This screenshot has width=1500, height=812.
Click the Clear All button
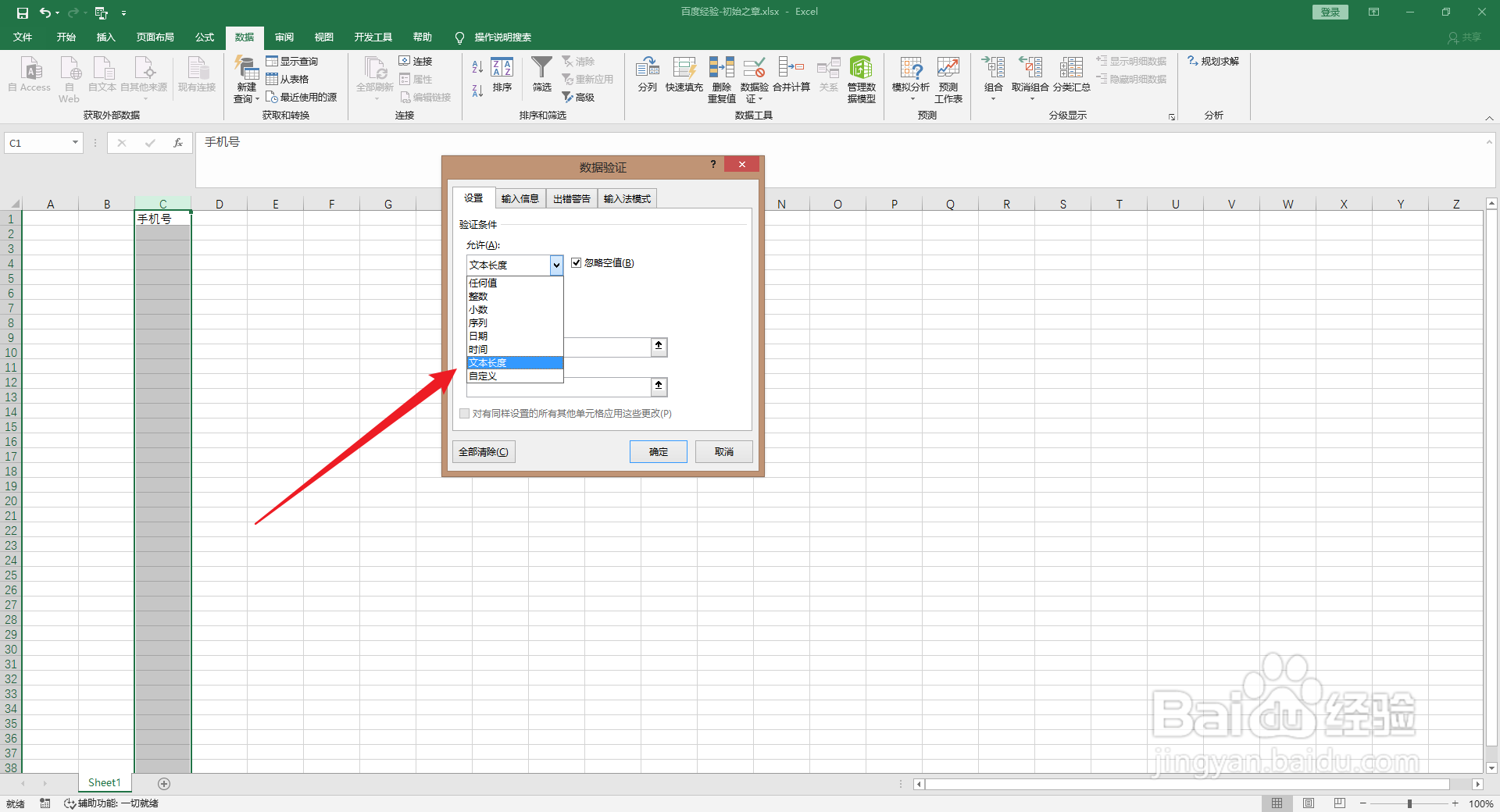[x=484, y=451]
